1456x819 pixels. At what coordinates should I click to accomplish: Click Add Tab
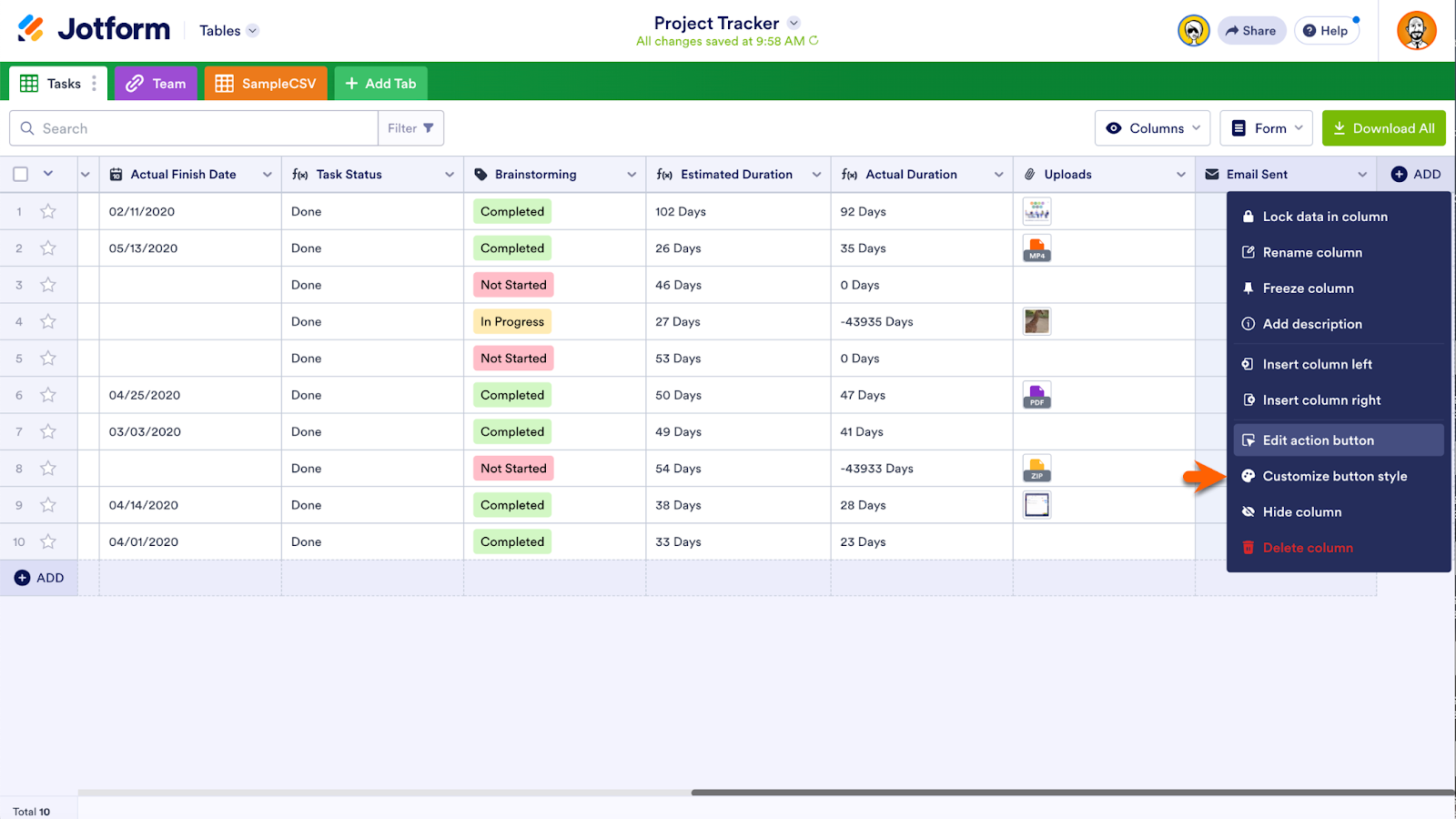tap(380, 84)
